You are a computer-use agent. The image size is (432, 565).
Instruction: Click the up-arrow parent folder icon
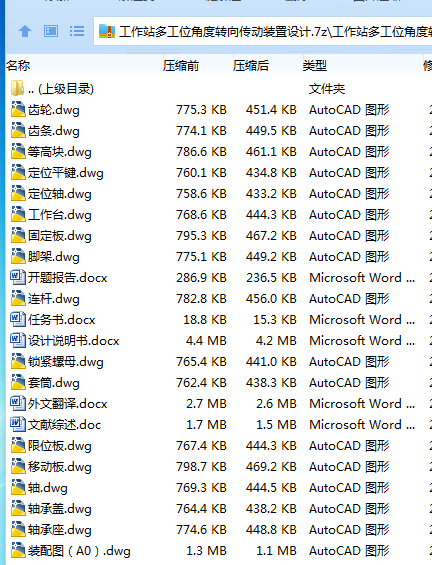pos(25,31)
